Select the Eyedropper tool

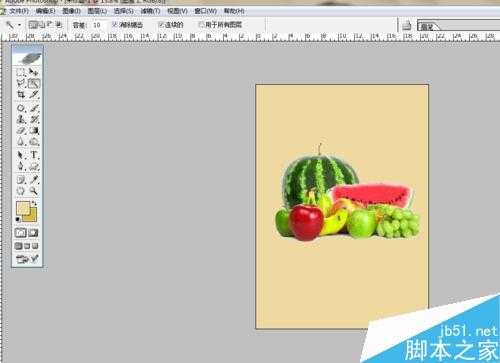(x=34, y=180)
